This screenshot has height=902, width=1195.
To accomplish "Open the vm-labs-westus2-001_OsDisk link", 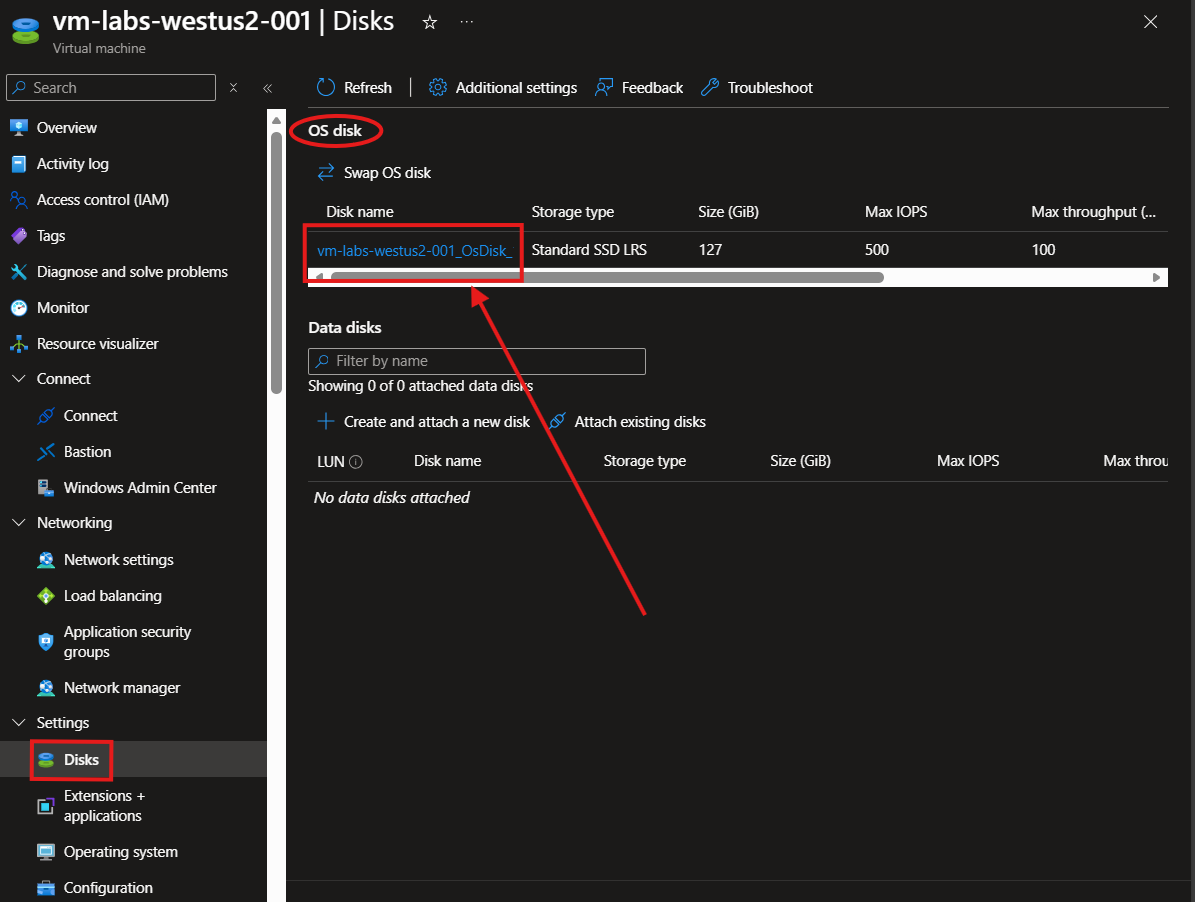I will [x=414, y=250].
